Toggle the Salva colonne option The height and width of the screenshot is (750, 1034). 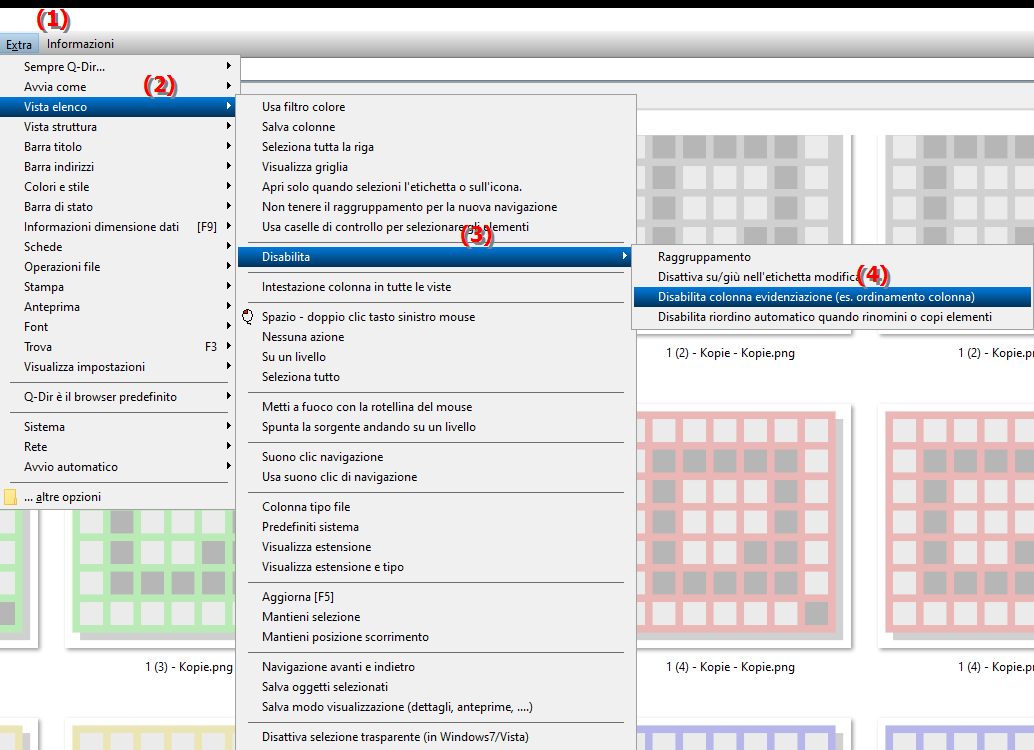pos(435,127)
